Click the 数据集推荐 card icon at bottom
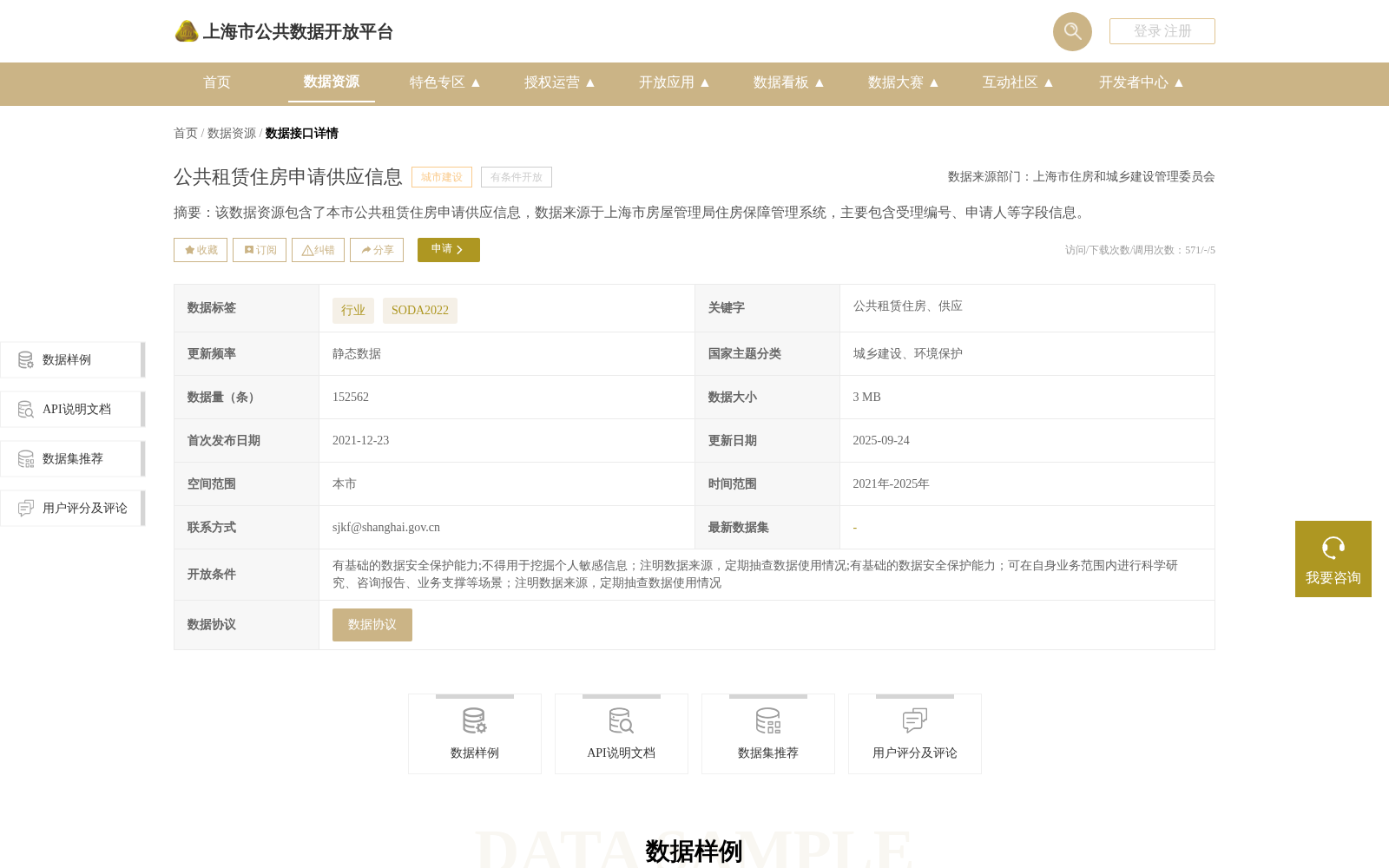 pyautogui.click(x=768, y=720)
